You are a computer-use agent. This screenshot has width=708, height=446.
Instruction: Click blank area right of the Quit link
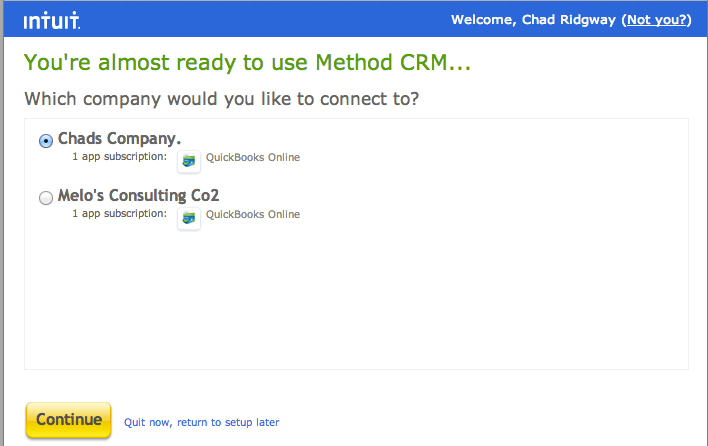pos(480,422)
